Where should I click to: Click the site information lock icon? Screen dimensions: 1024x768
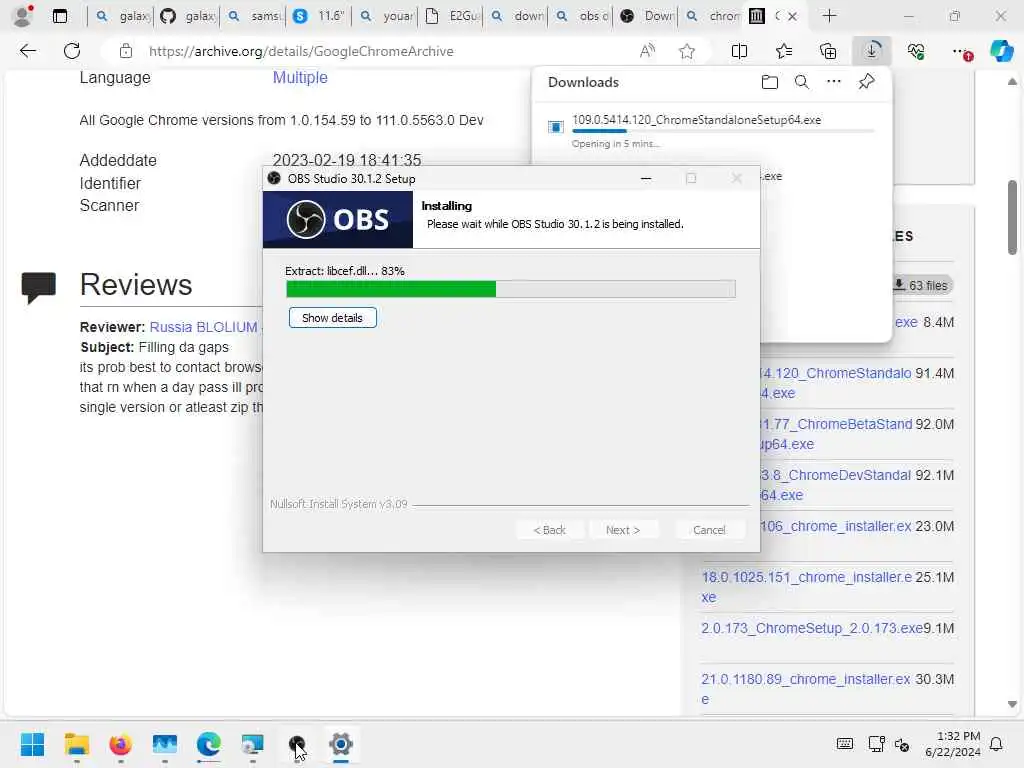125,51
